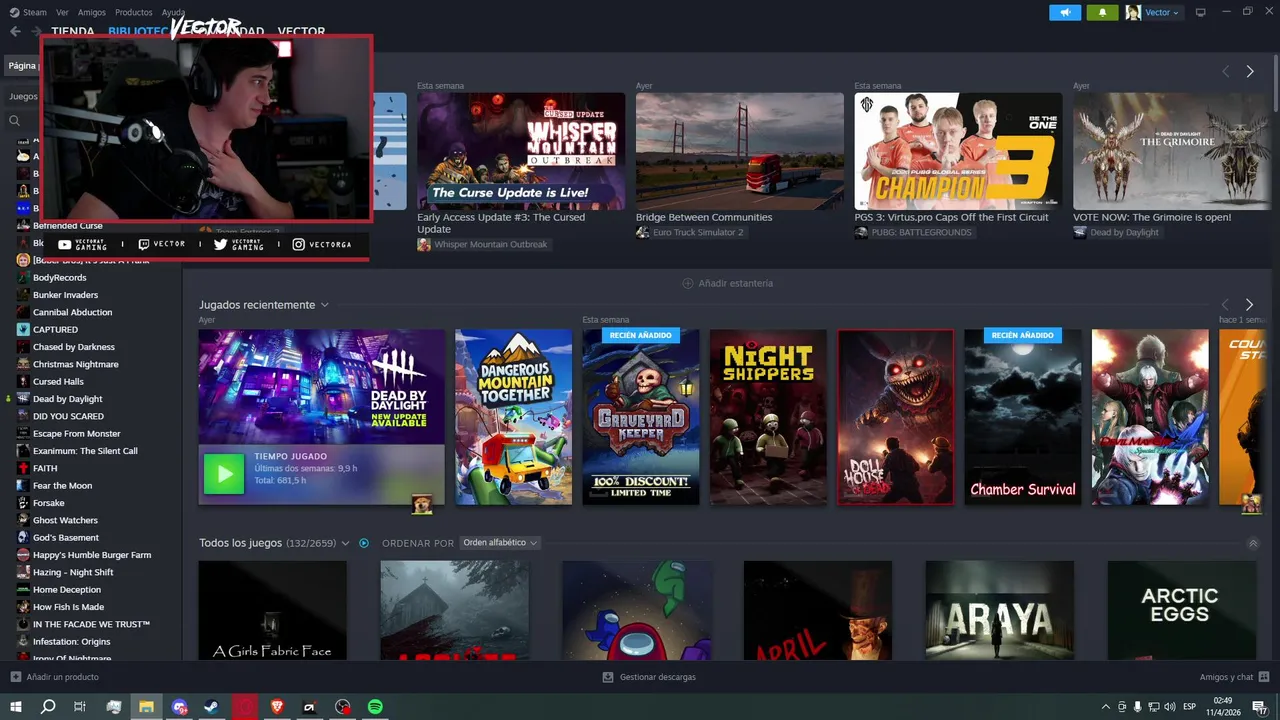Open the Ver menu

click(63, 13)
